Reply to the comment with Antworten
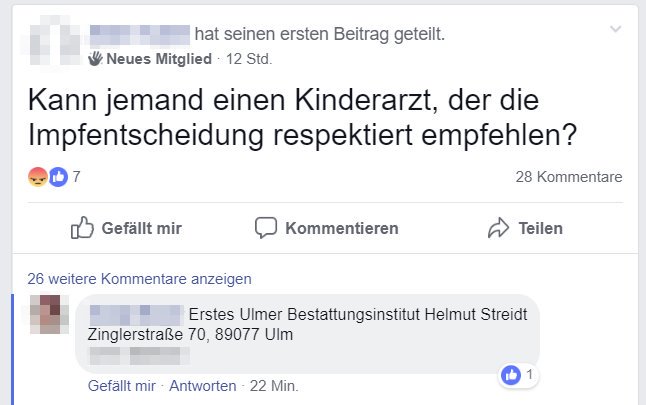 coord(203,386)
